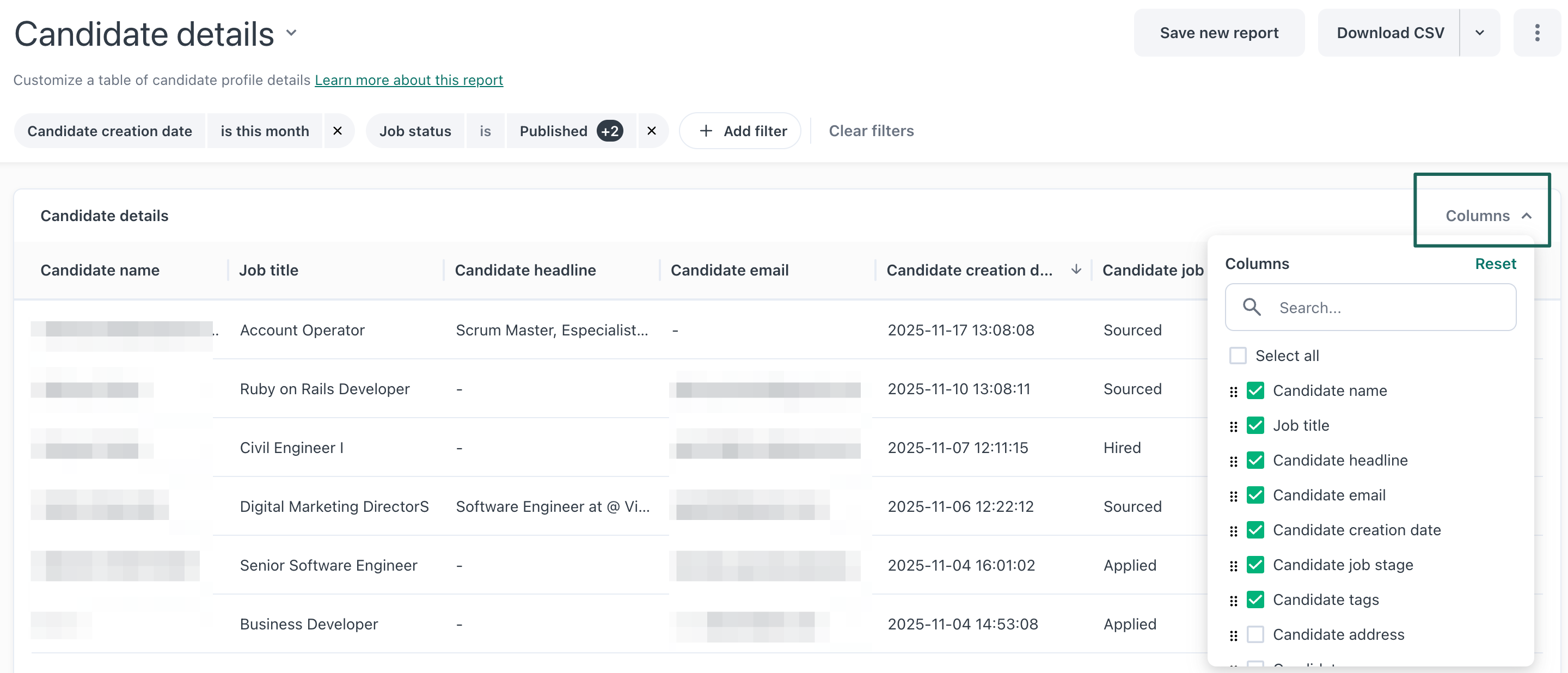Screen dimensions: 1568x673
Task: Open the Download CSV dropdown arrow
Action: pyautogui.click(x=1480, y=32)
